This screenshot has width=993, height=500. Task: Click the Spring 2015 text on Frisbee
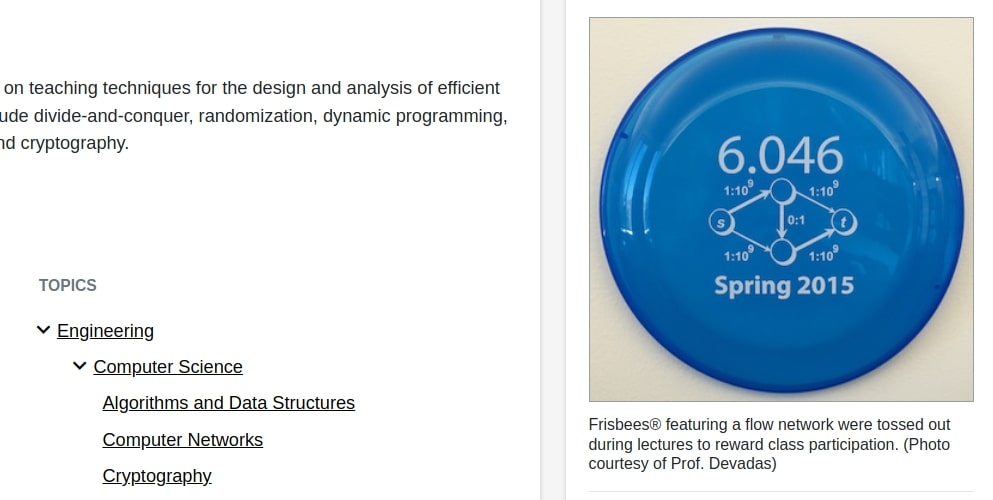point(784,286)
